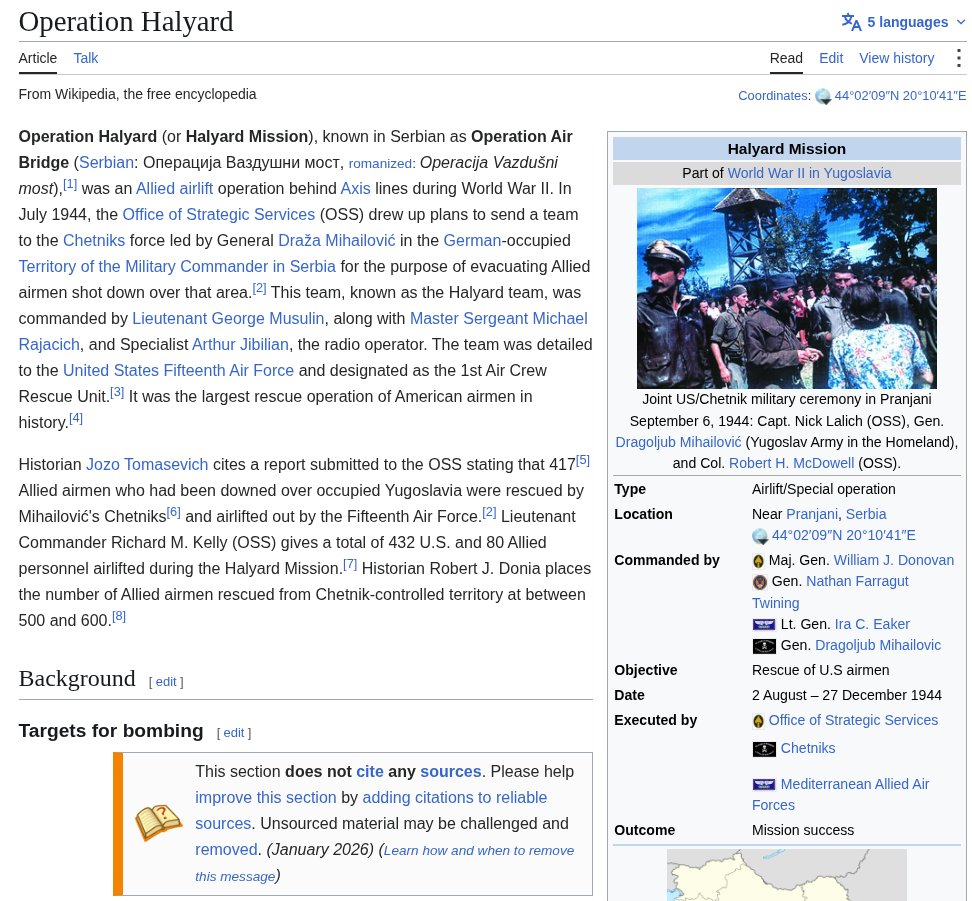This screenshot has width=972, height=901.
Task: Open the top coordinates 44°02′09″N 20°10′41″E link
Action: pos(899,96)
